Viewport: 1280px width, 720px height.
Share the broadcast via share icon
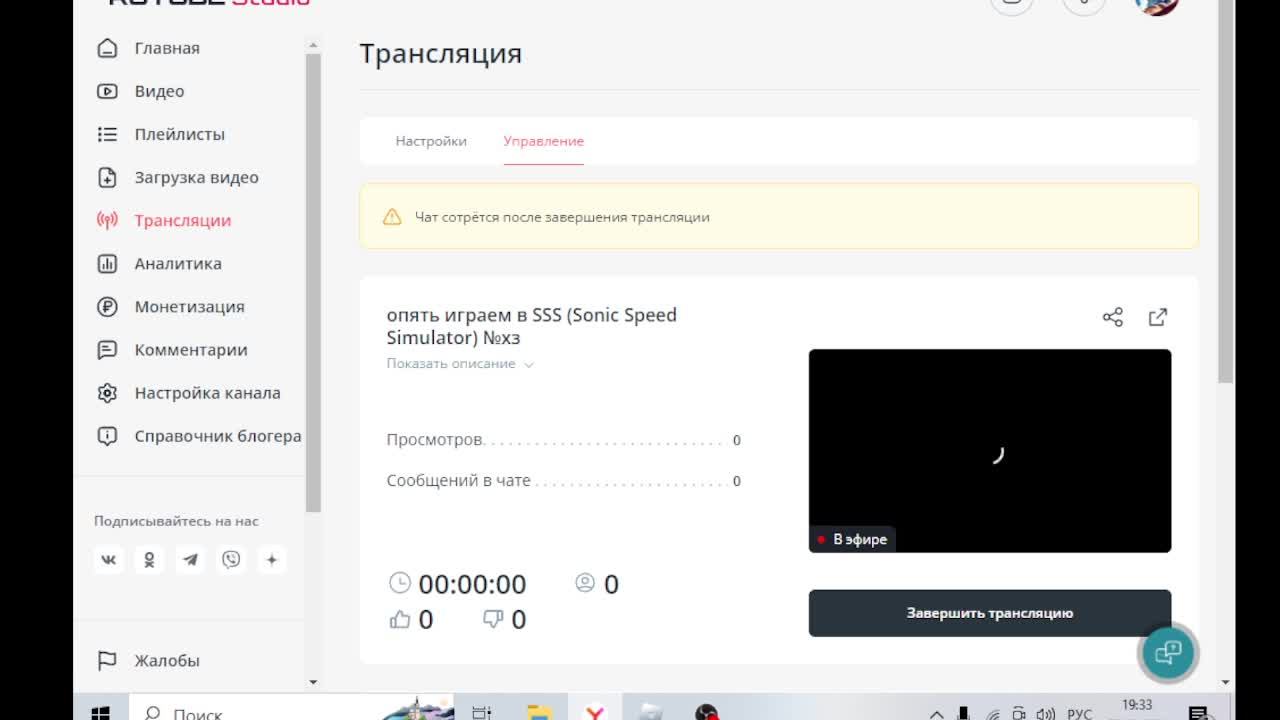1113,317
